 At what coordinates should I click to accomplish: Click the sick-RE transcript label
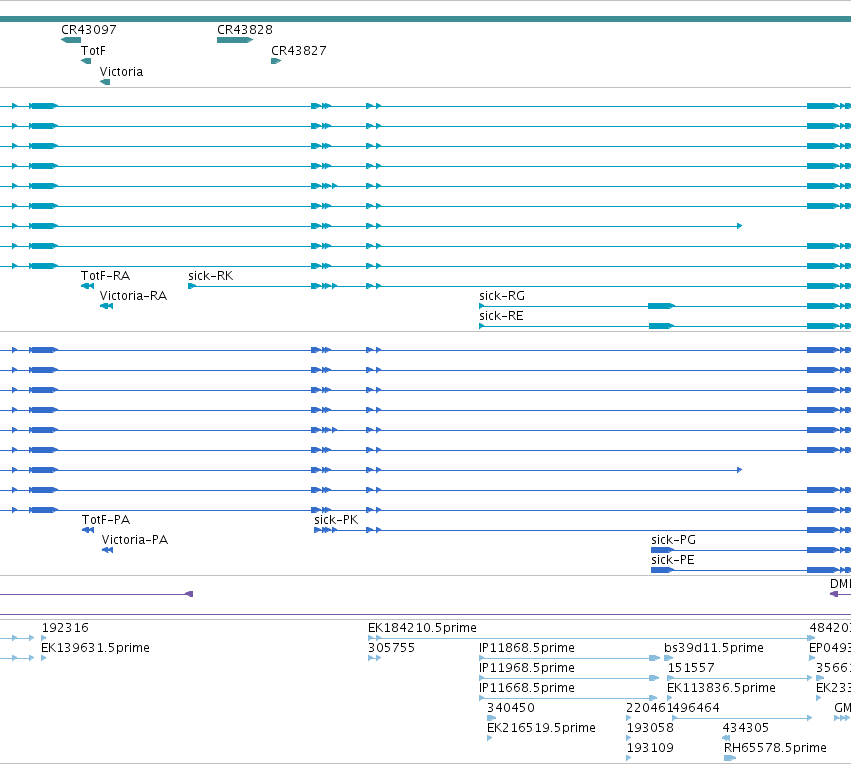click(x=501, y=316)
